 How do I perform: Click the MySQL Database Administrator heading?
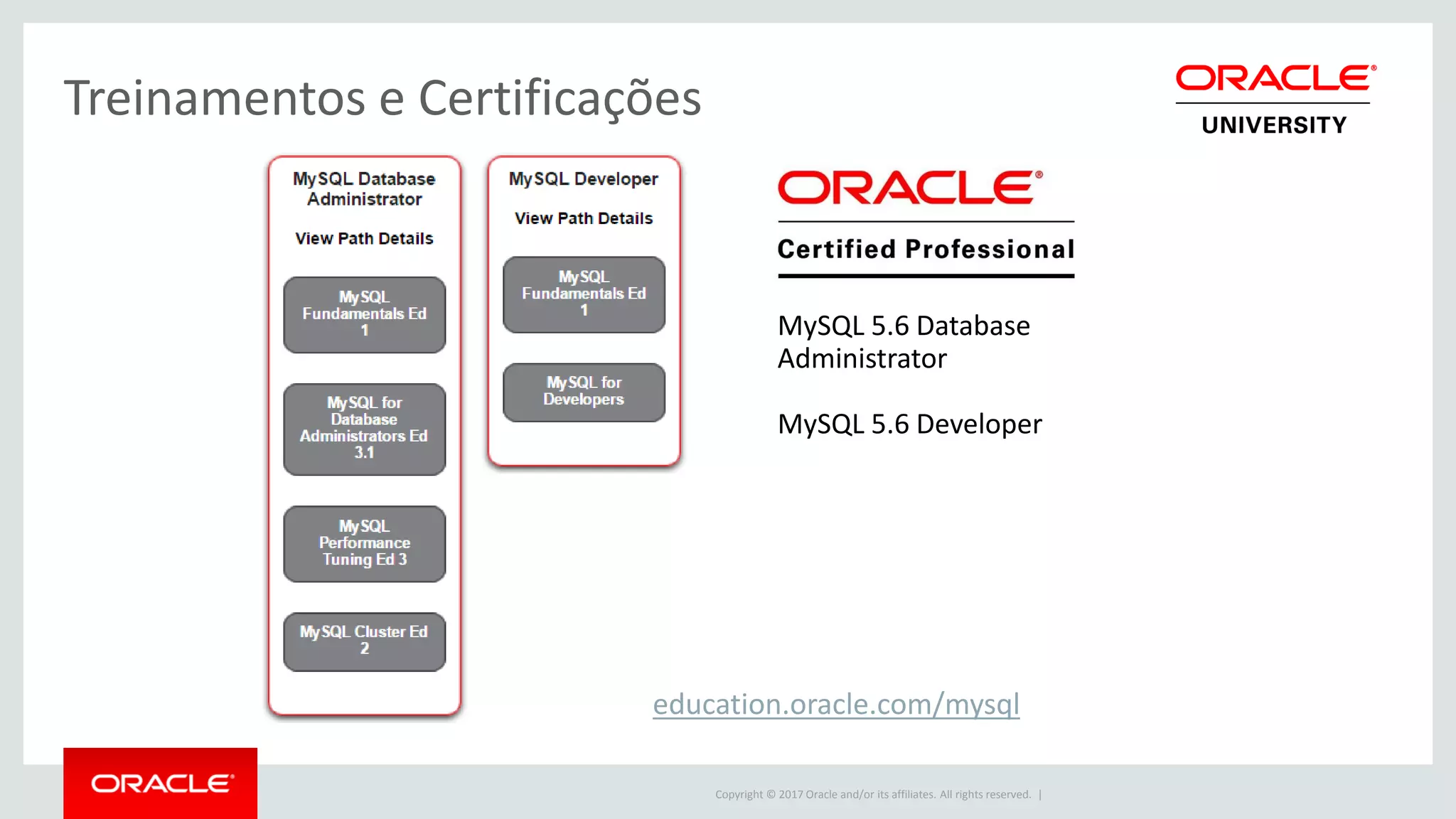[x=364, y=189]
